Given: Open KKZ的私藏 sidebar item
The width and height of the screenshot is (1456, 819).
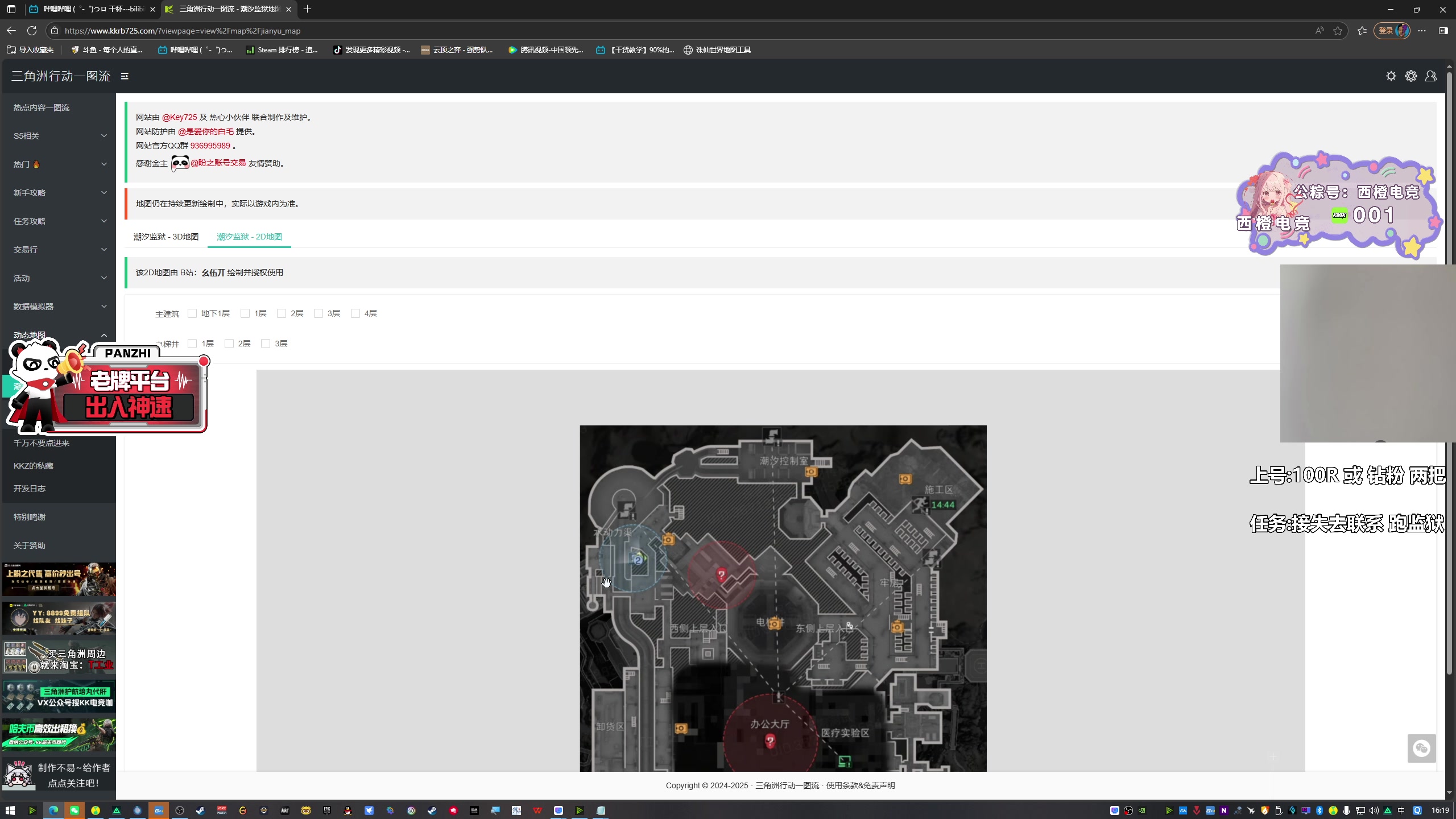Looking at the screenshot, I should point(59,466).
